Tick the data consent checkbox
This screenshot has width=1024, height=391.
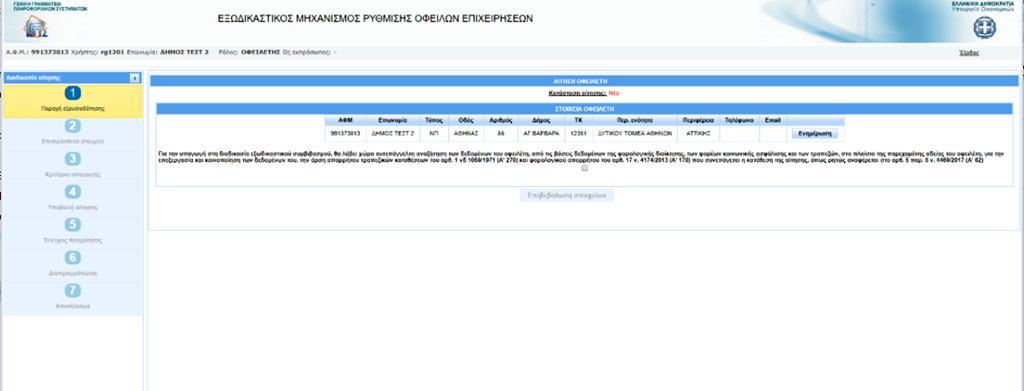[584, 168]
